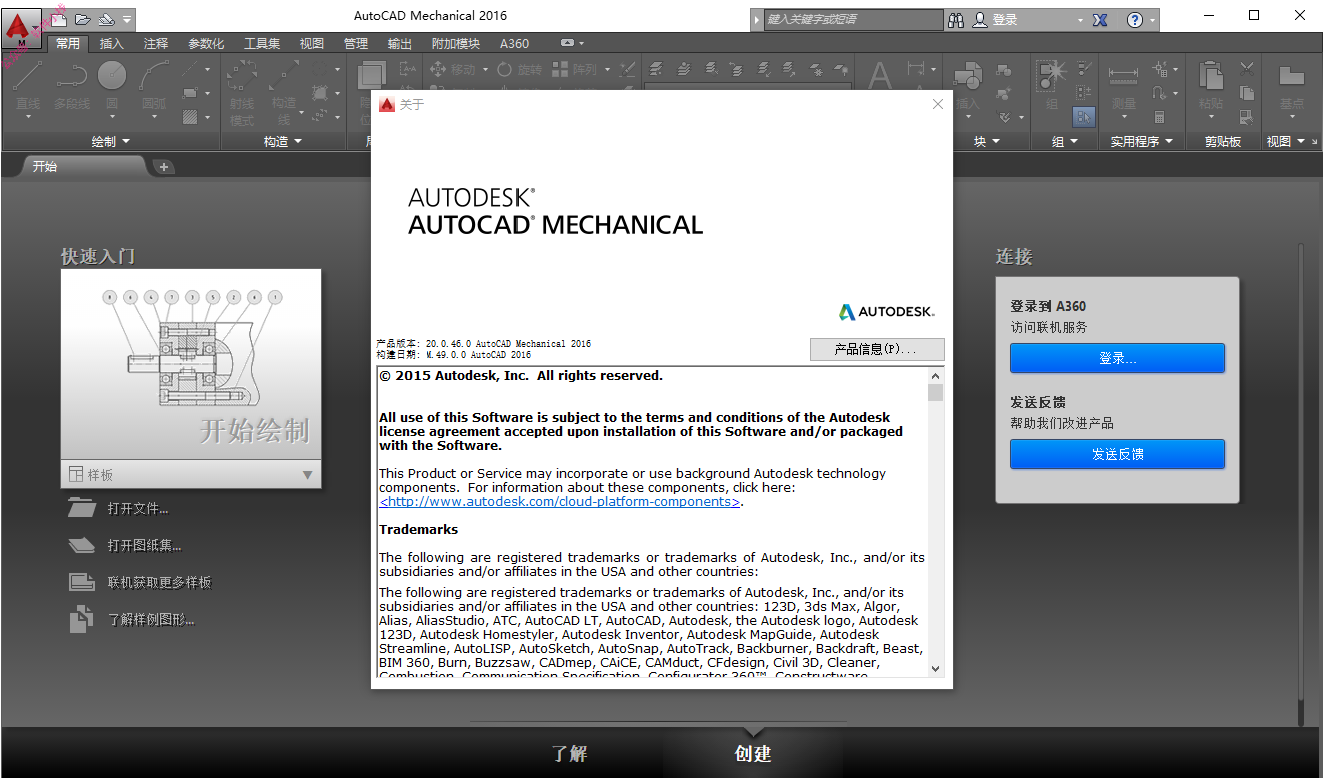The image size is (1324, 779).
Task: Click the Open folder icon in quick access toolbar
Action: [x=83, y=19]
